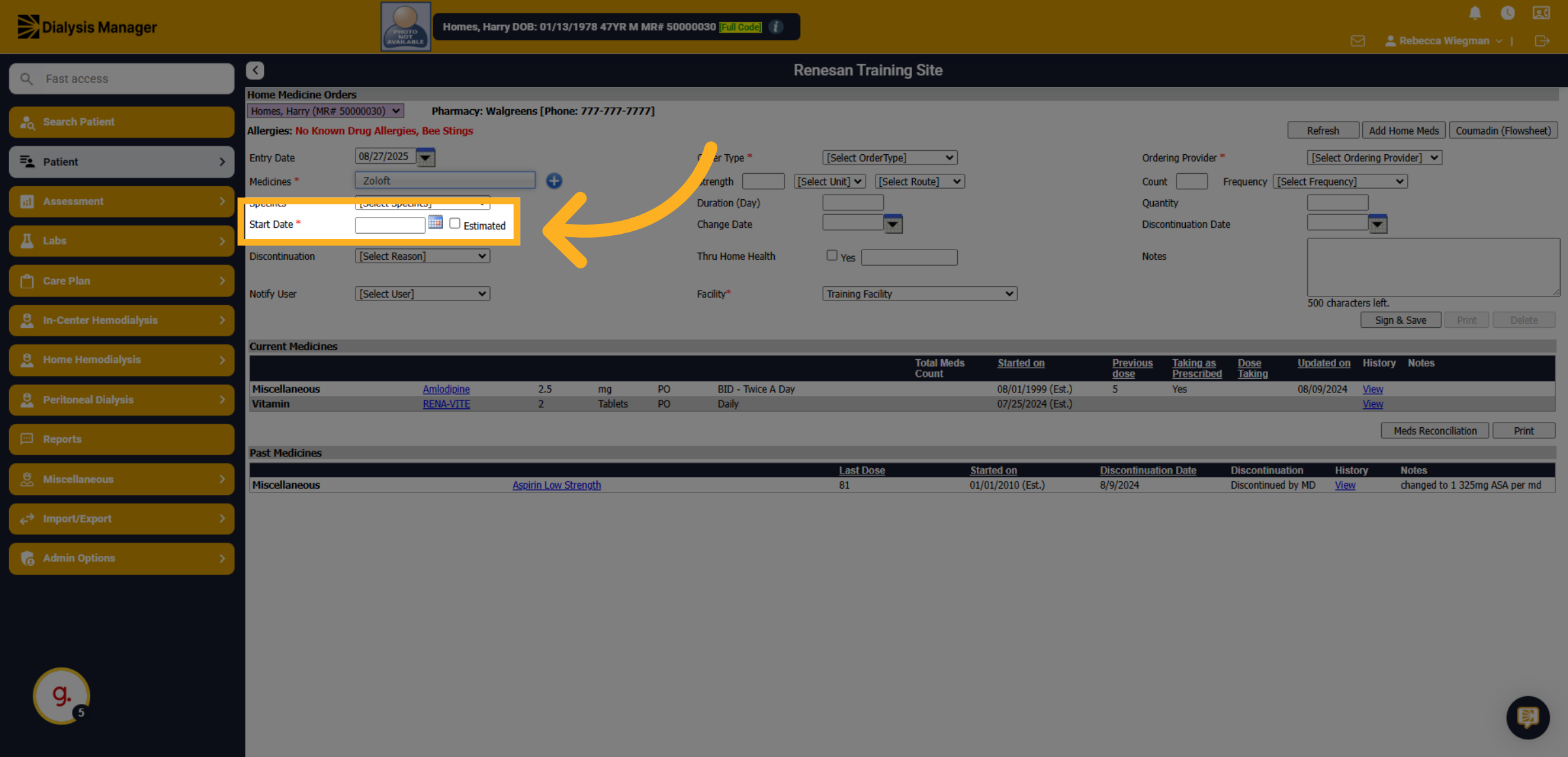Open the Aspirin Low Strength link
Viewport: 1568px width, 757px height.
coord(557,485)
